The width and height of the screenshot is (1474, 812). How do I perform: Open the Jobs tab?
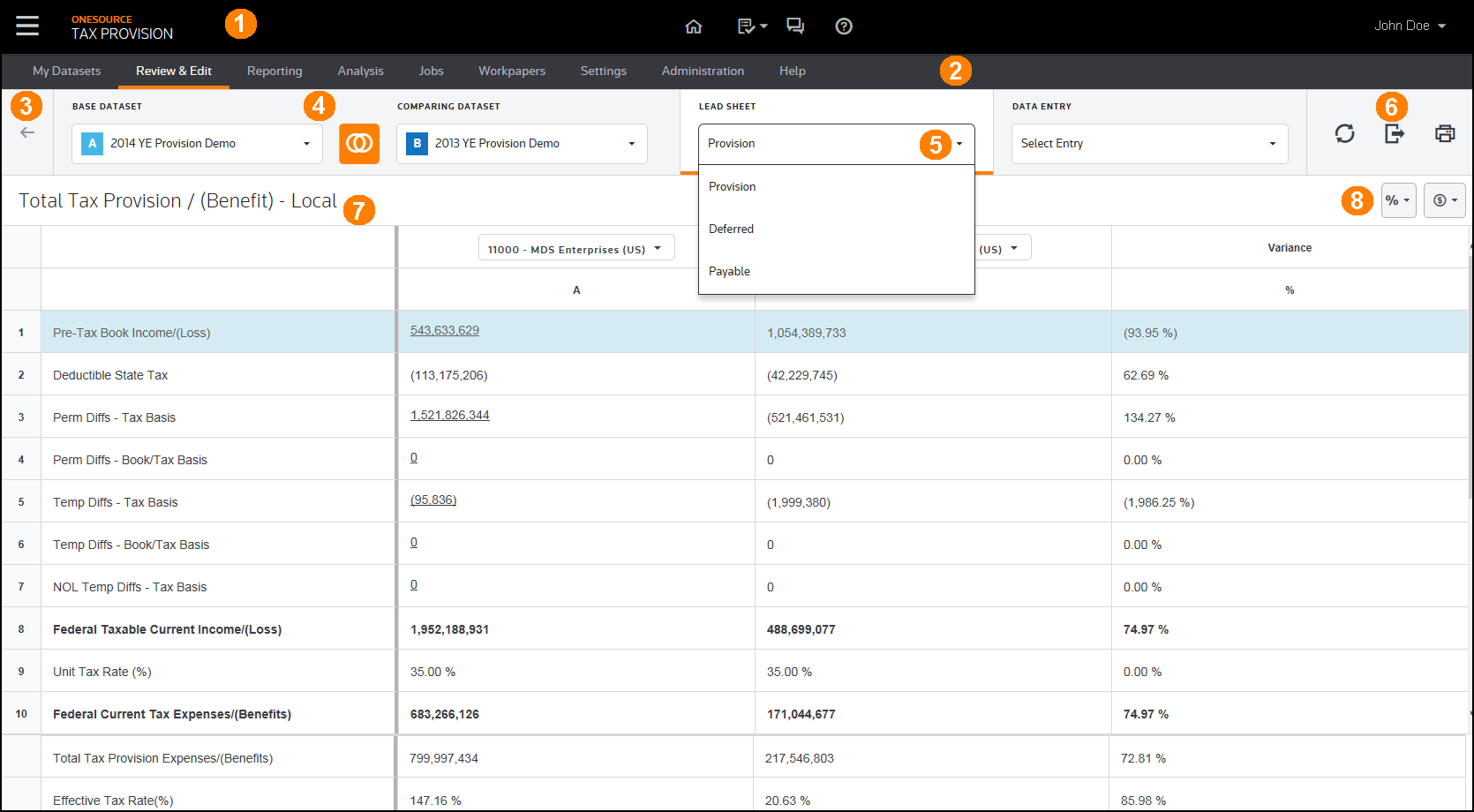click(431, 71)
